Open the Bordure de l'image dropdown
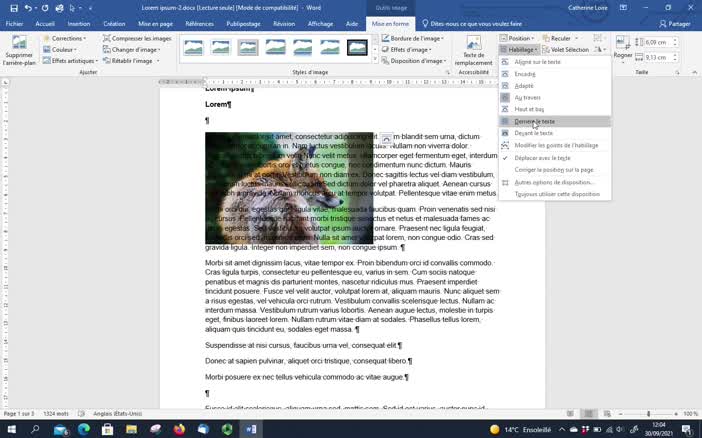This screenshot has height=438, width=702. coord(413,38)
